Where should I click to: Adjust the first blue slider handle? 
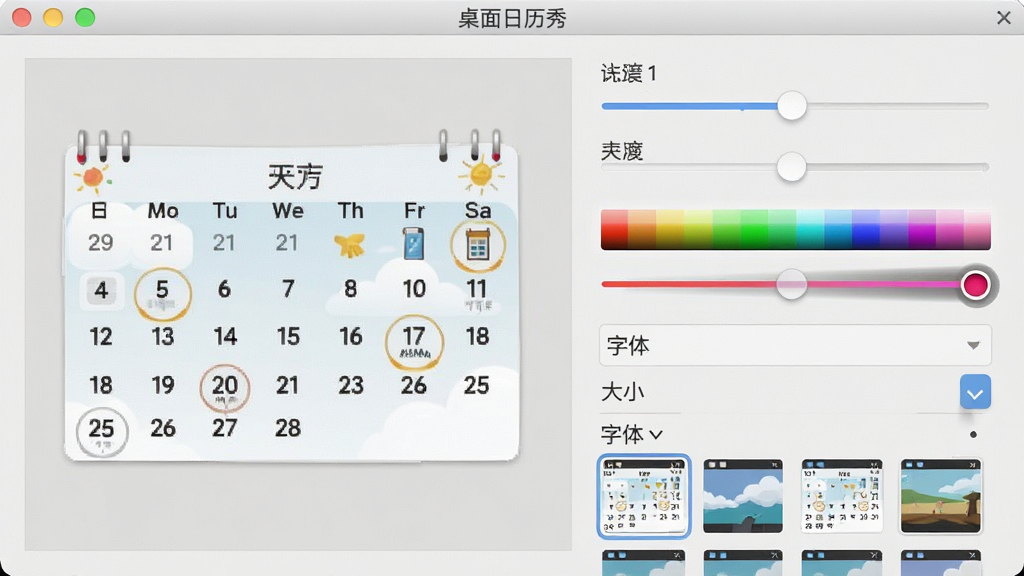[792, 106]
